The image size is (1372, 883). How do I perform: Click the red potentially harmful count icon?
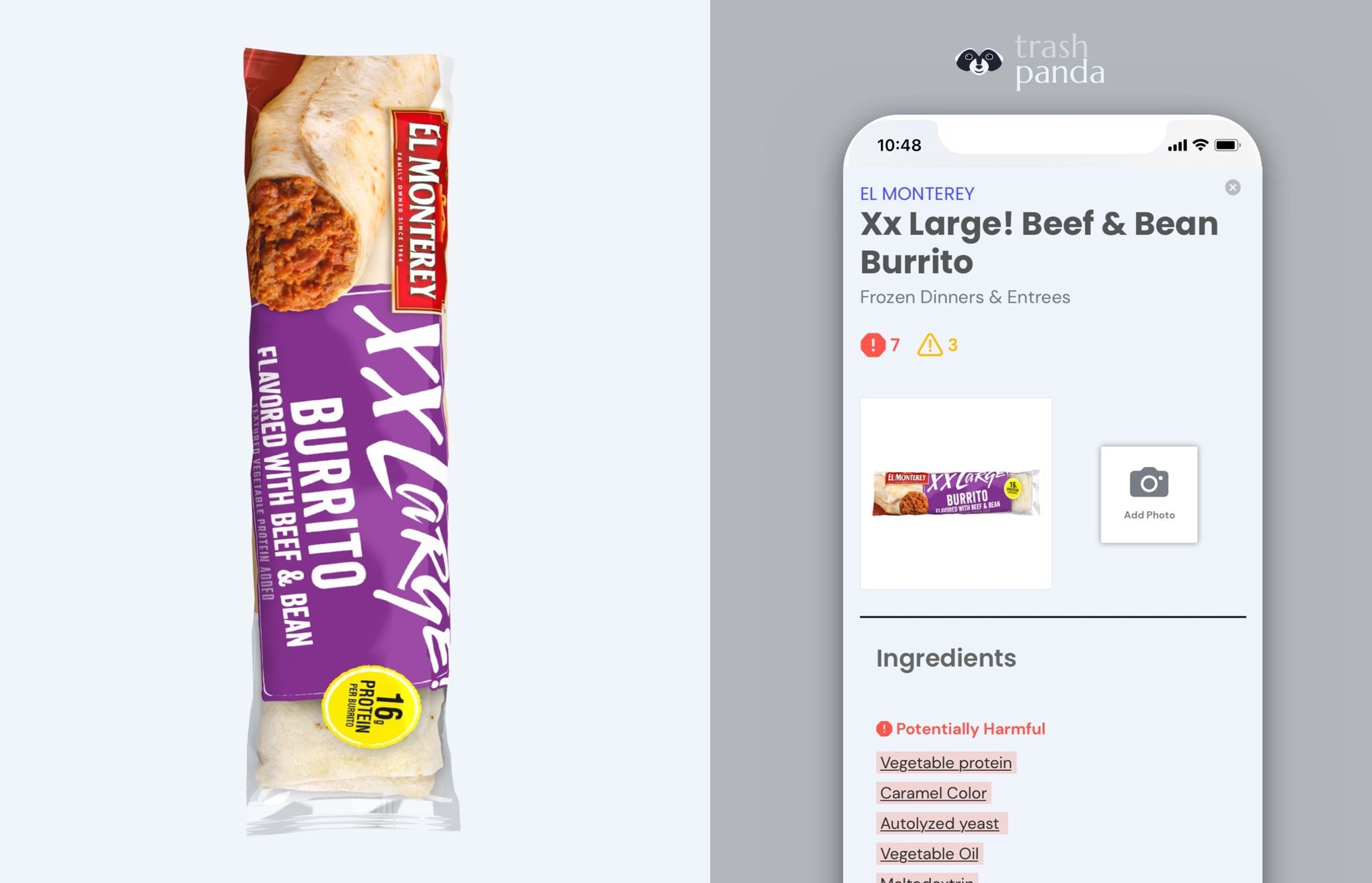tap(873, 345)
